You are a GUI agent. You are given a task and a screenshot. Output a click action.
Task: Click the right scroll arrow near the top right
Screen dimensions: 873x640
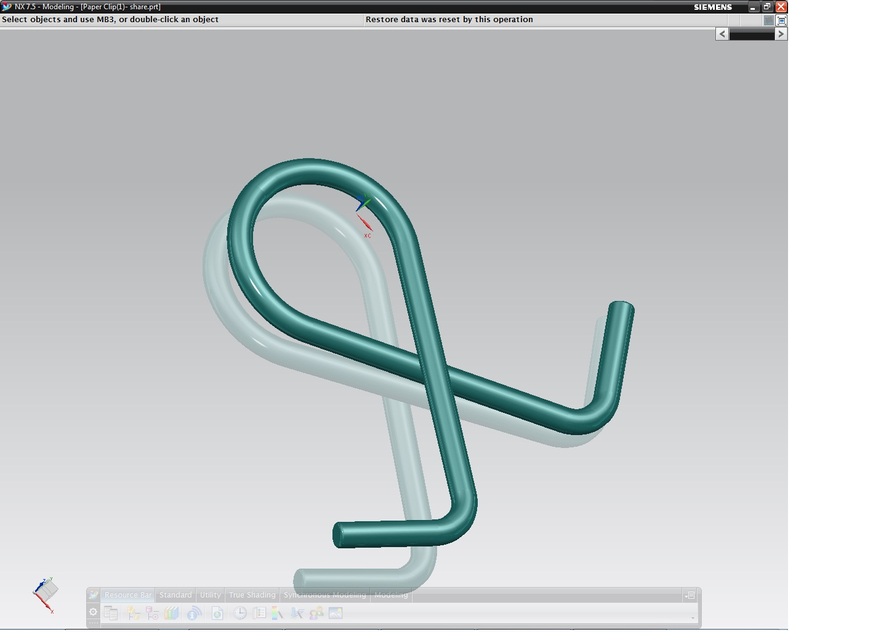[781, 33]
